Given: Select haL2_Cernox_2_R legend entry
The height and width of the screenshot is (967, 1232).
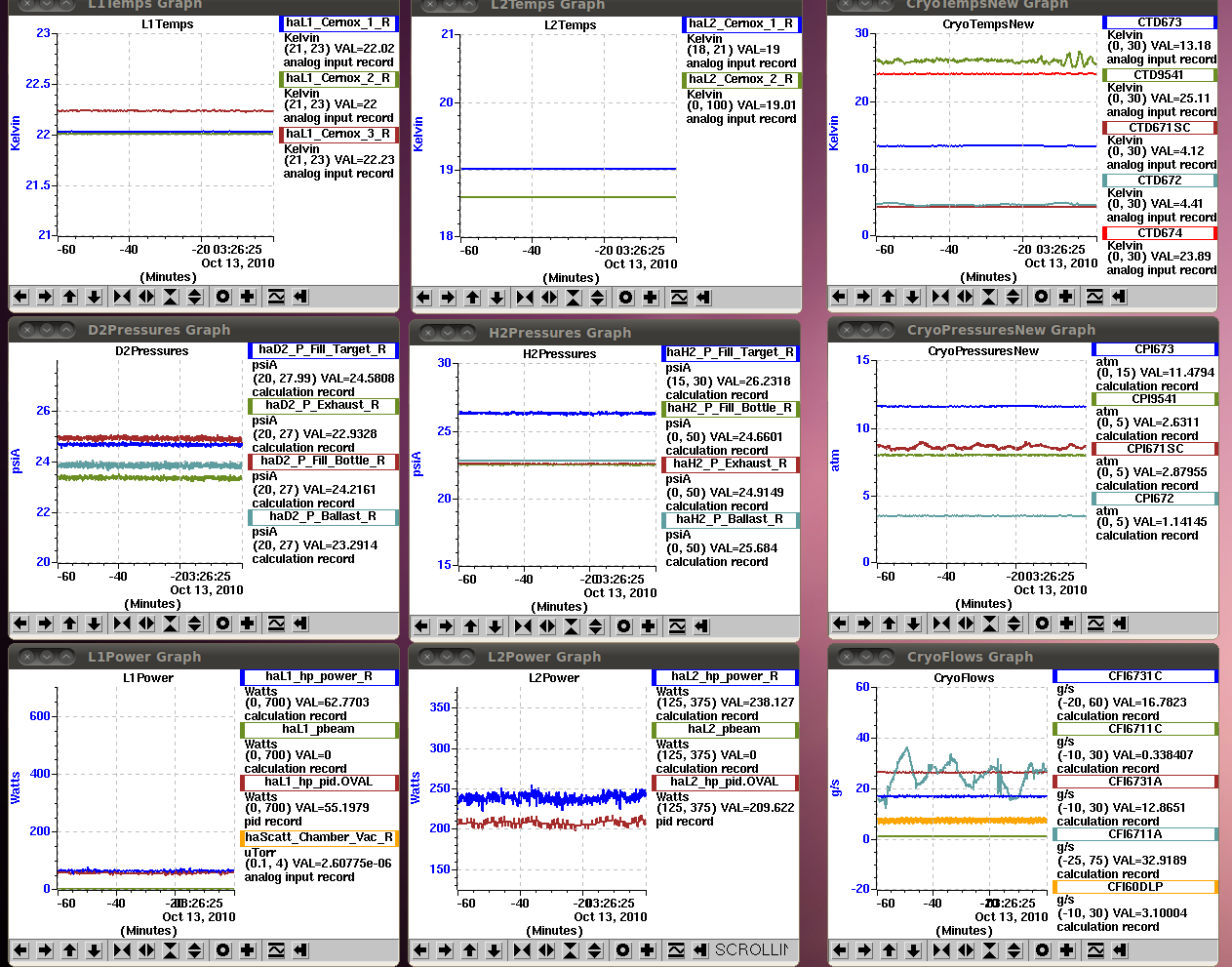Looking at the screenshot, I should pos(740,80).
